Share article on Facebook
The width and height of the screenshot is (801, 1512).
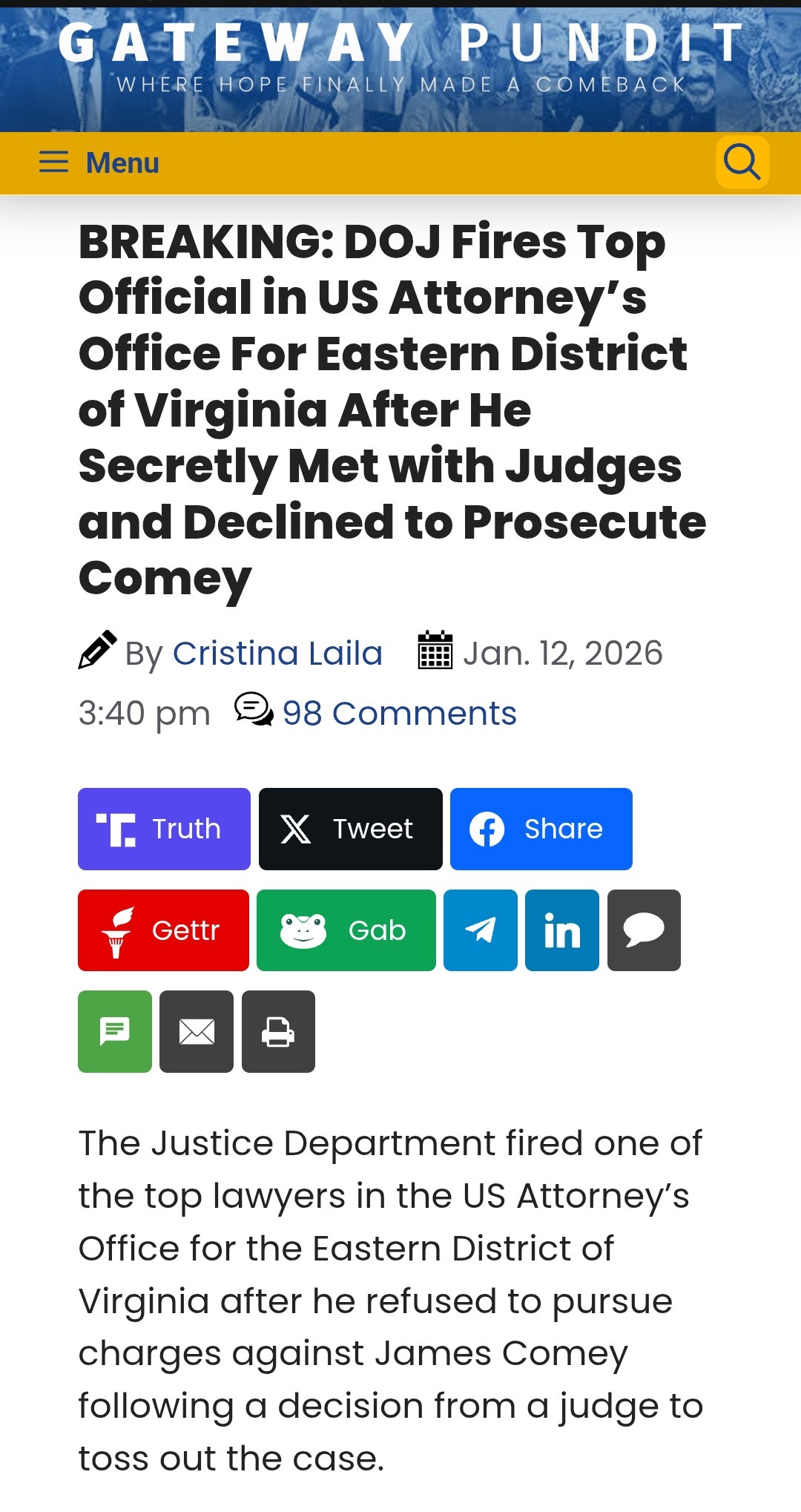coord(541,829)
